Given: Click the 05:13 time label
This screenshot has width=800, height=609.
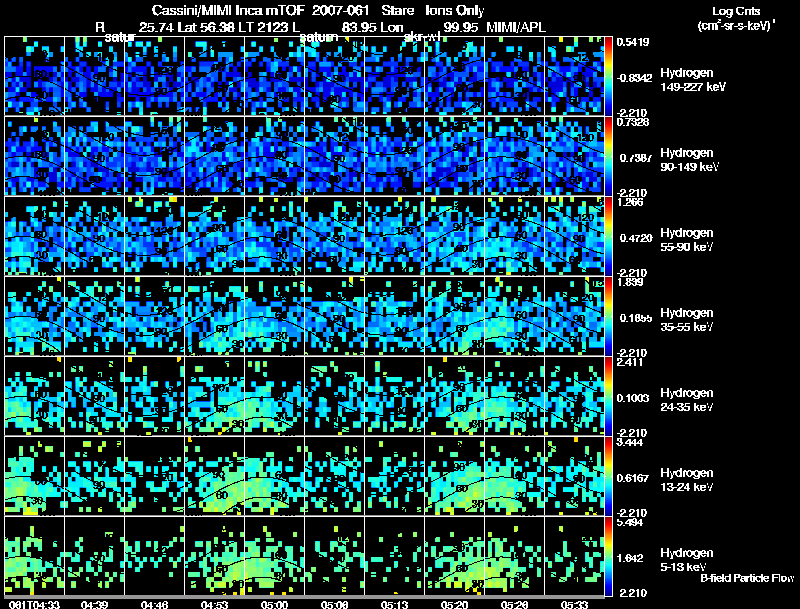Looking at the screenshot, I should (394, 605).
